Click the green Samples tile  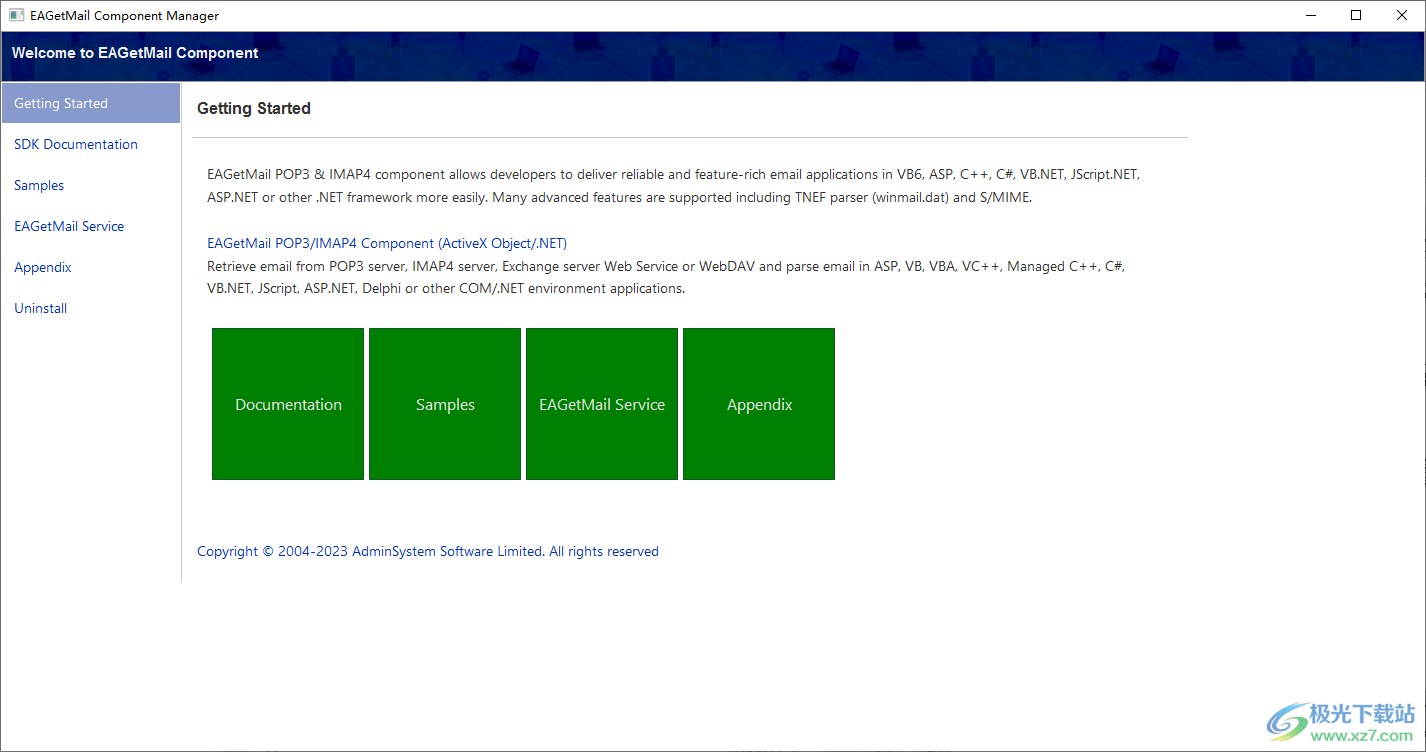click(445, 404)
